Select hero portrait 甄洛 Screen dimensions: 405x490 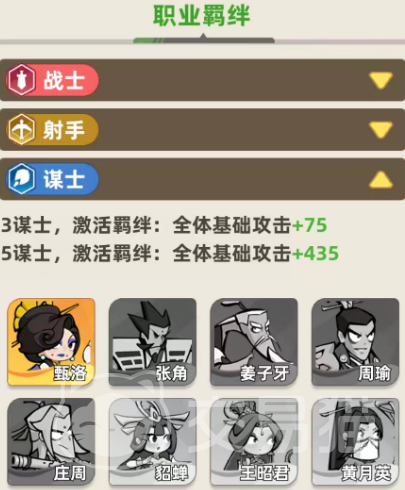coord(51,342)
